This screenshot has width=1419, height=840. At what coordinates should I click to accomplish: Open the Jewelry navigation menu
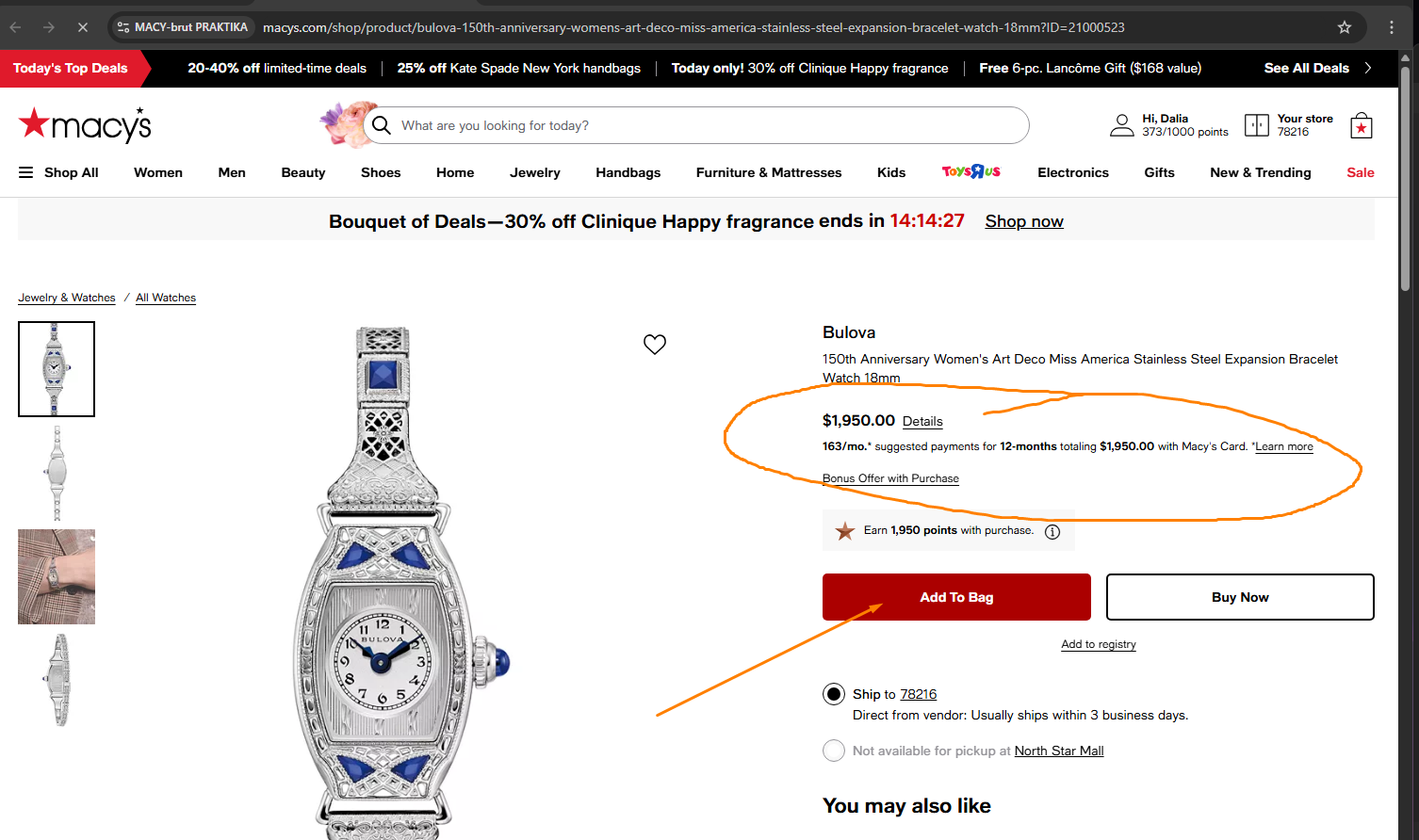click(x=534, y=172)
